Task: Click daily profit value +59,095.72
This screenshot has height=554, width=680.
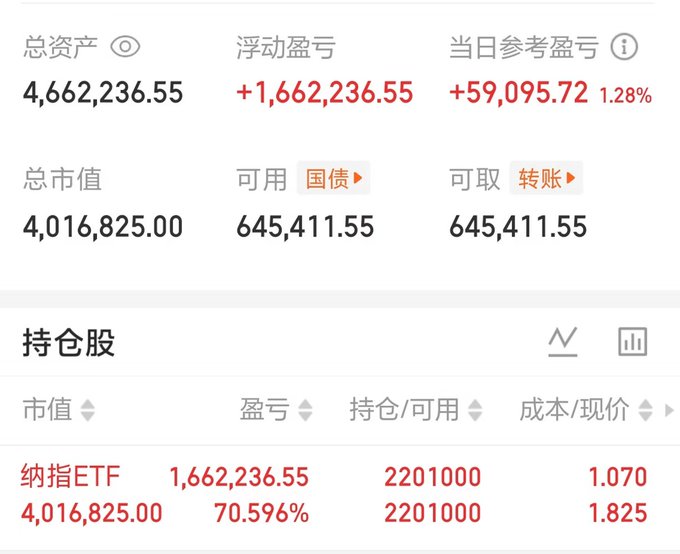Action: coord(519,93)
